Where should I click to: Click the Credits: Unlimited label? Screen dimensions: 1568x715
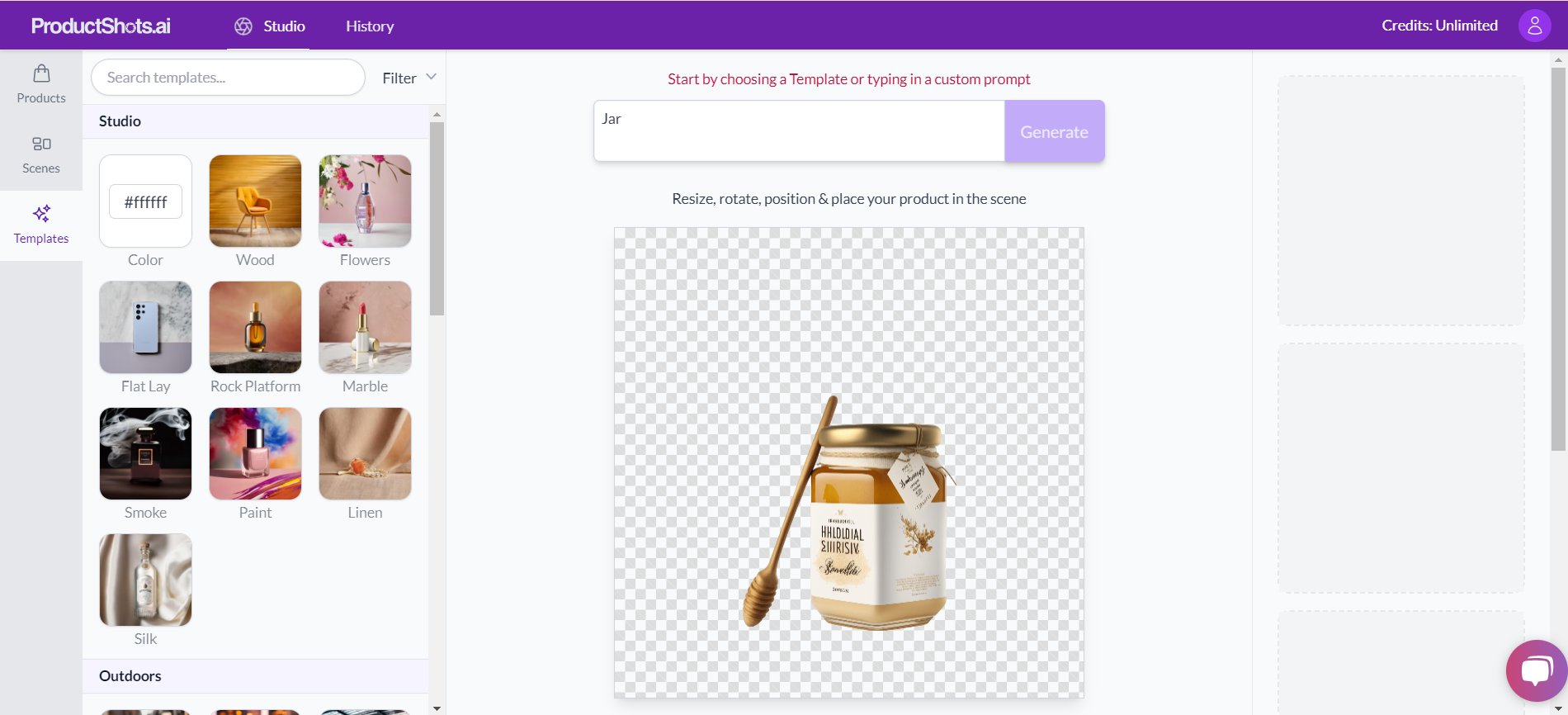pos(1439,26)
